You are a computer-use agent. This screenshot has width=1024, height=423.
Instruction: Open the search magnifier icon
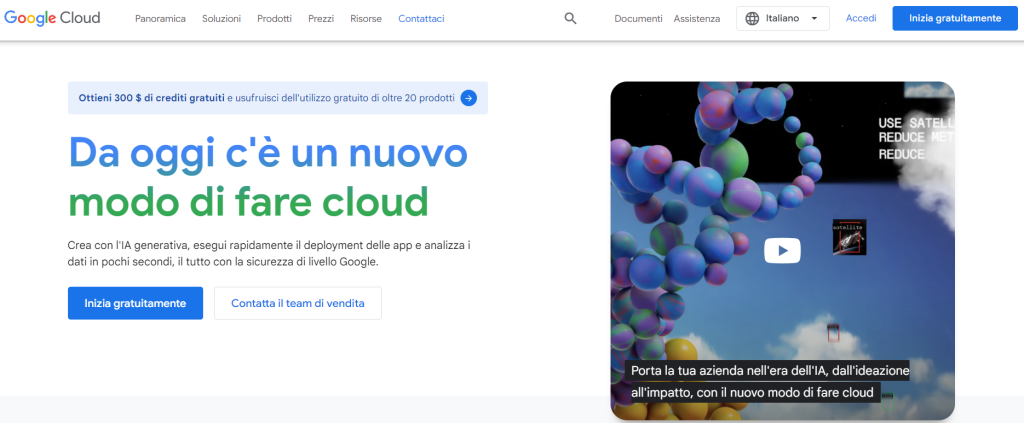click(x=570, y=19)
